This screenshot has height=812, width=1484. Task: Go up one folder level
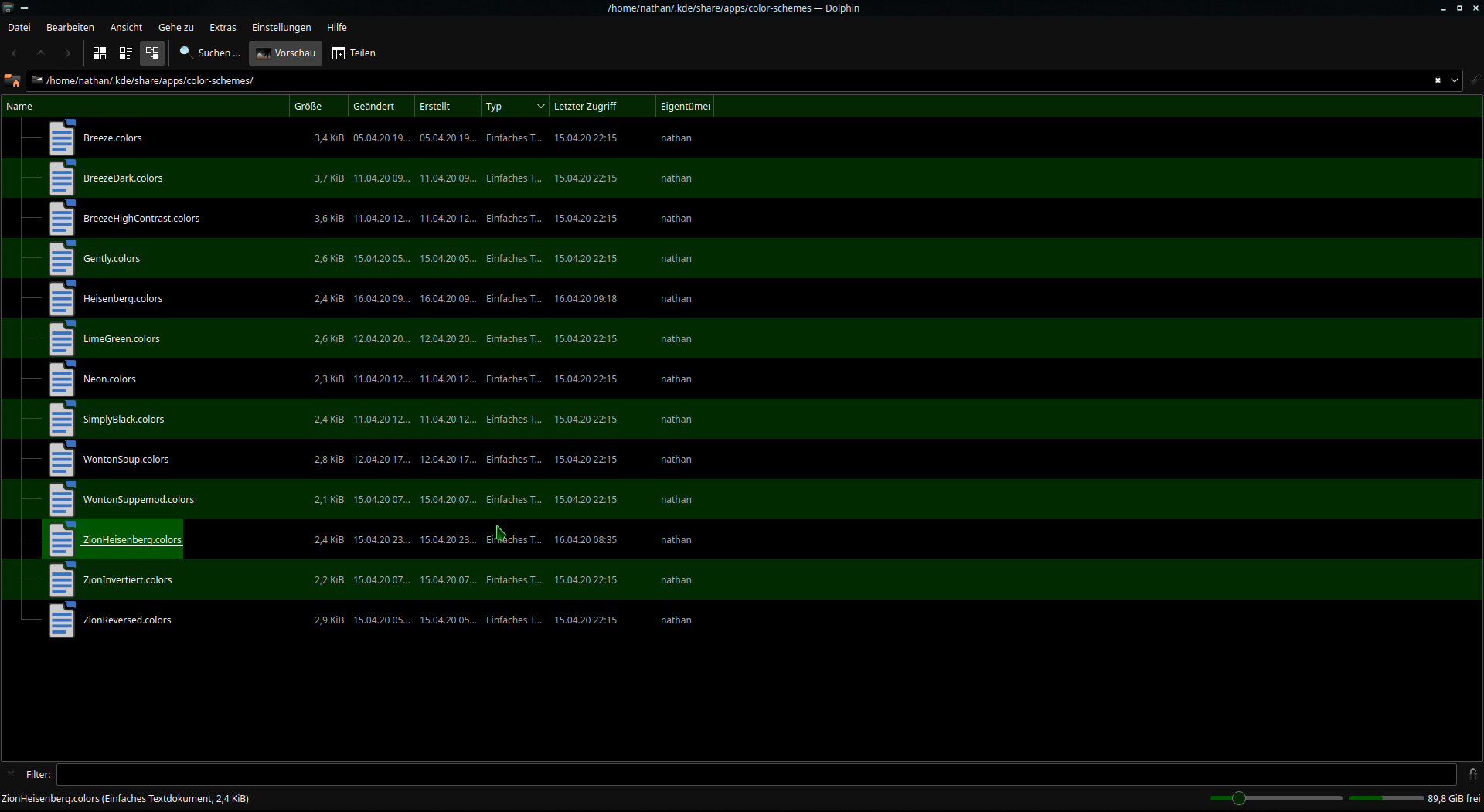(41, 53)
